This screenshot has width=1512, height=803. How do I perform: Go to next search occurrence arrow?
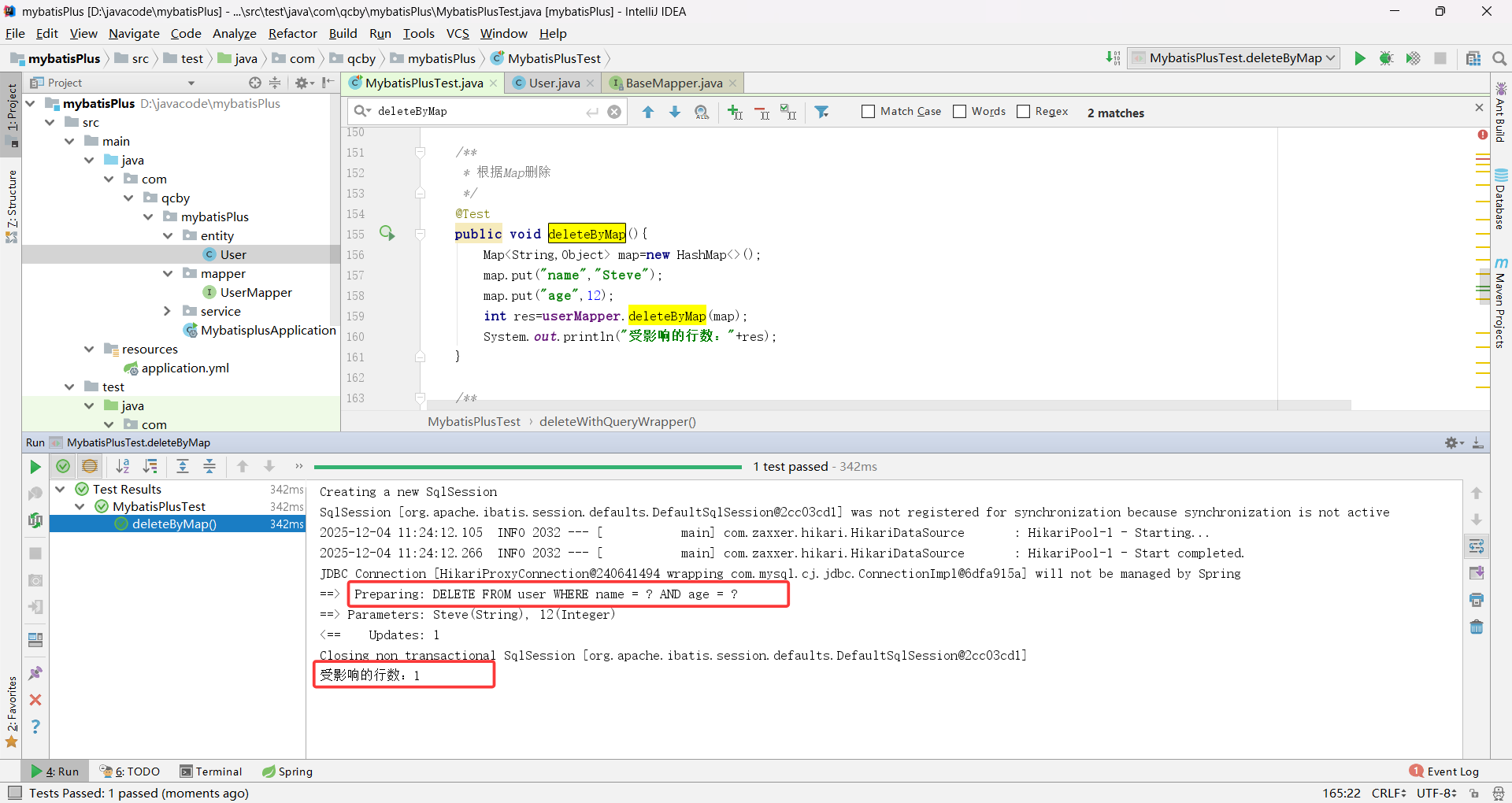coord(675,112)
